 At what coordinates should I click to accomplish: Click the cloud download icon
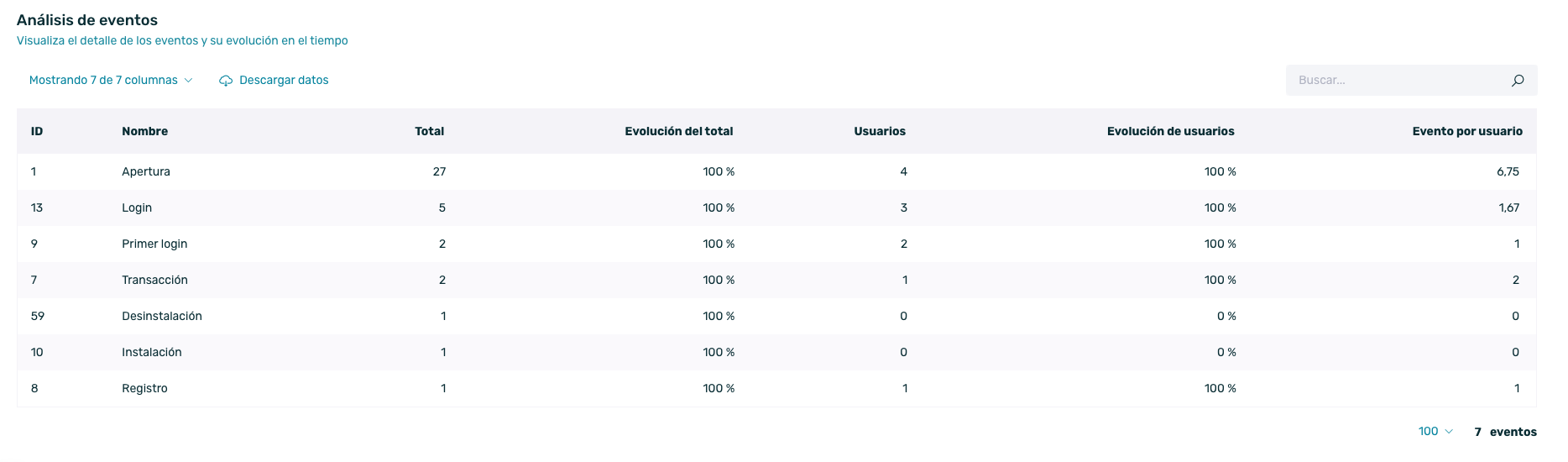(226, 81)
